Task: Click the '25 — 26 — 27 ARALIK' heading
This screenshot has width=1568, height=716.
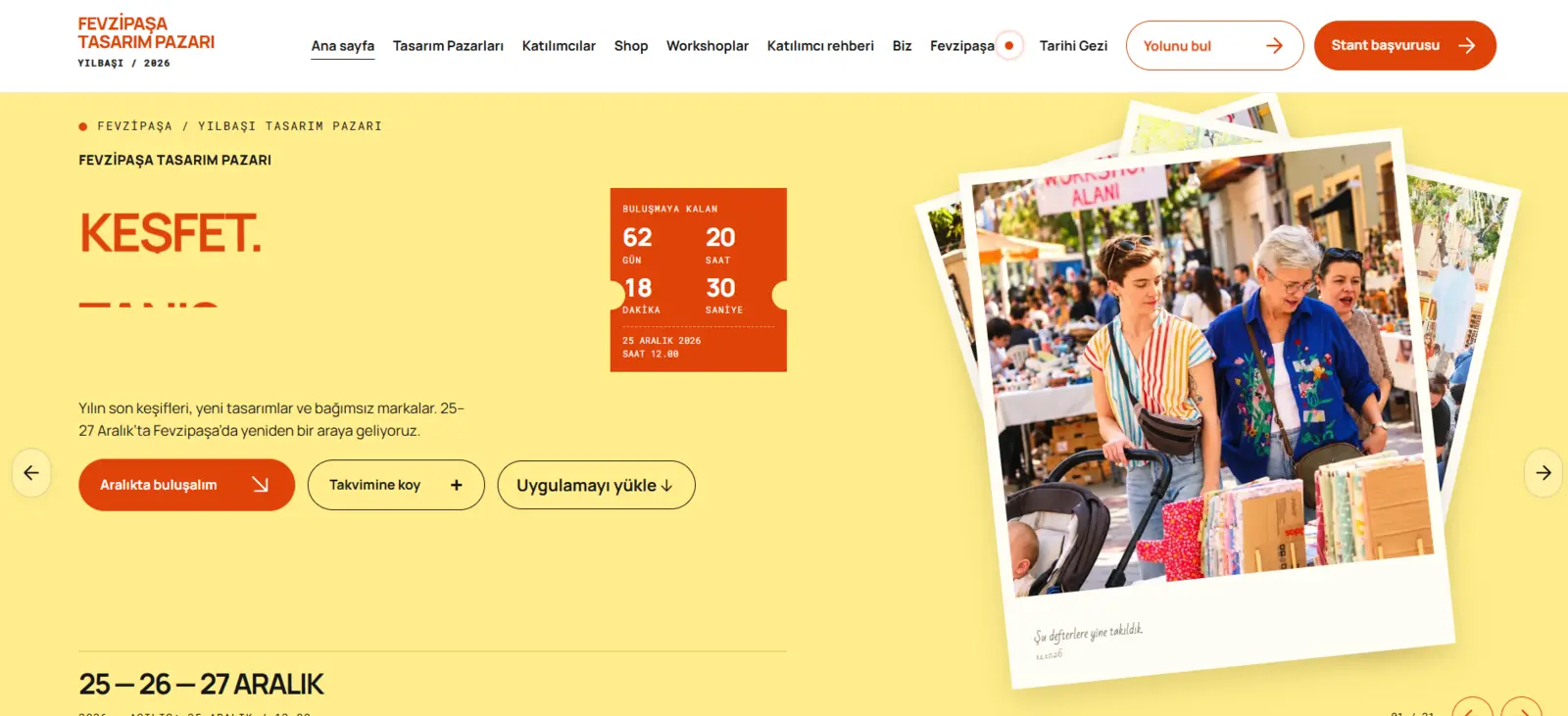Action: 201,684
